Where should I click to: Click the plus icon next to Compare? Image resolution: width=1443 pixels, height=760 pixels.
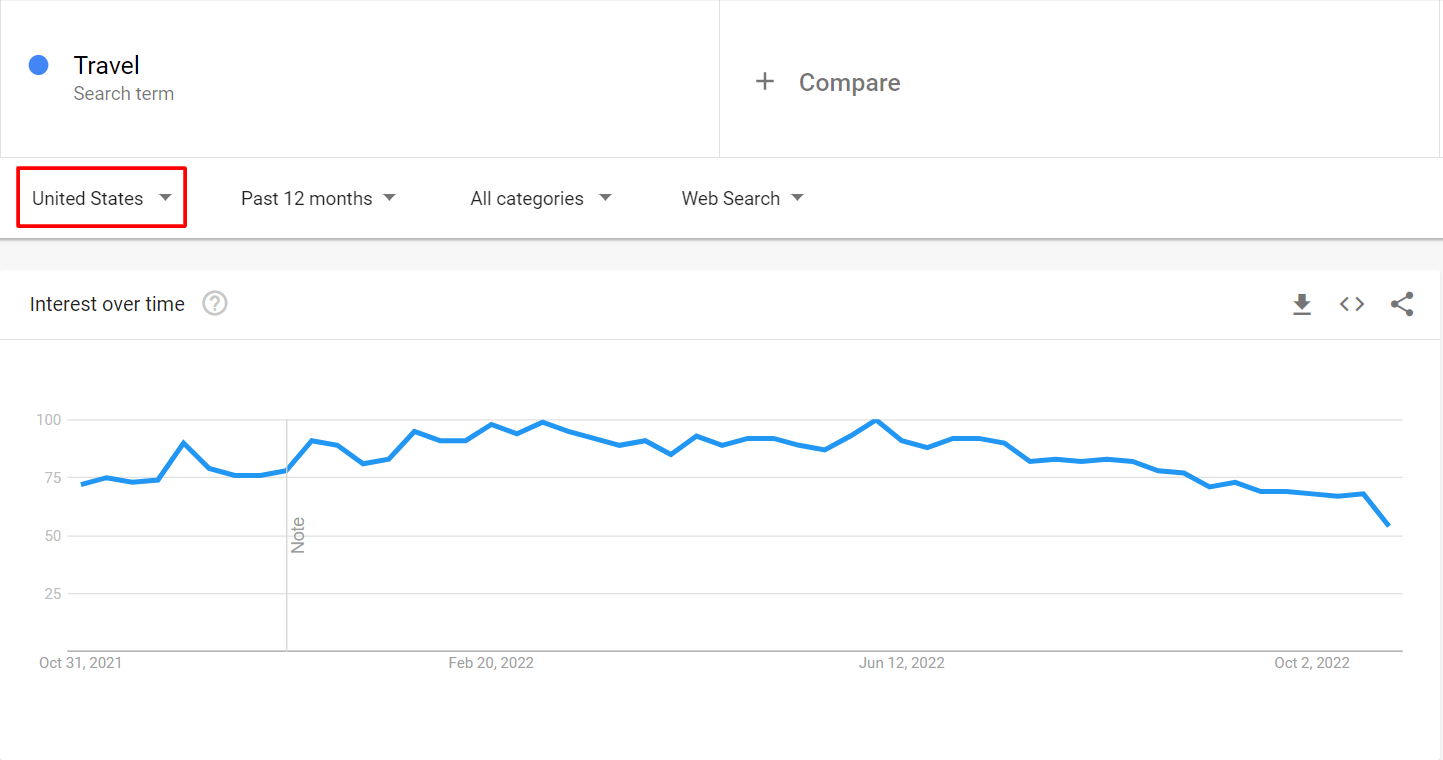[x=765, y=82]
